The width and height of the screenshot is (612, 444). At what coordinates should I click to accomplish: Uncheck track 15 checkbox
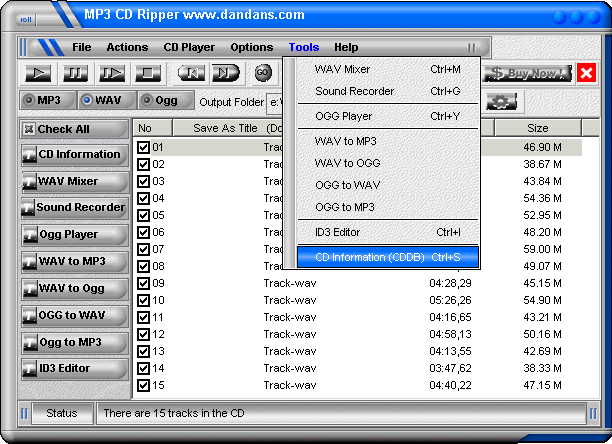click(143, 385)
